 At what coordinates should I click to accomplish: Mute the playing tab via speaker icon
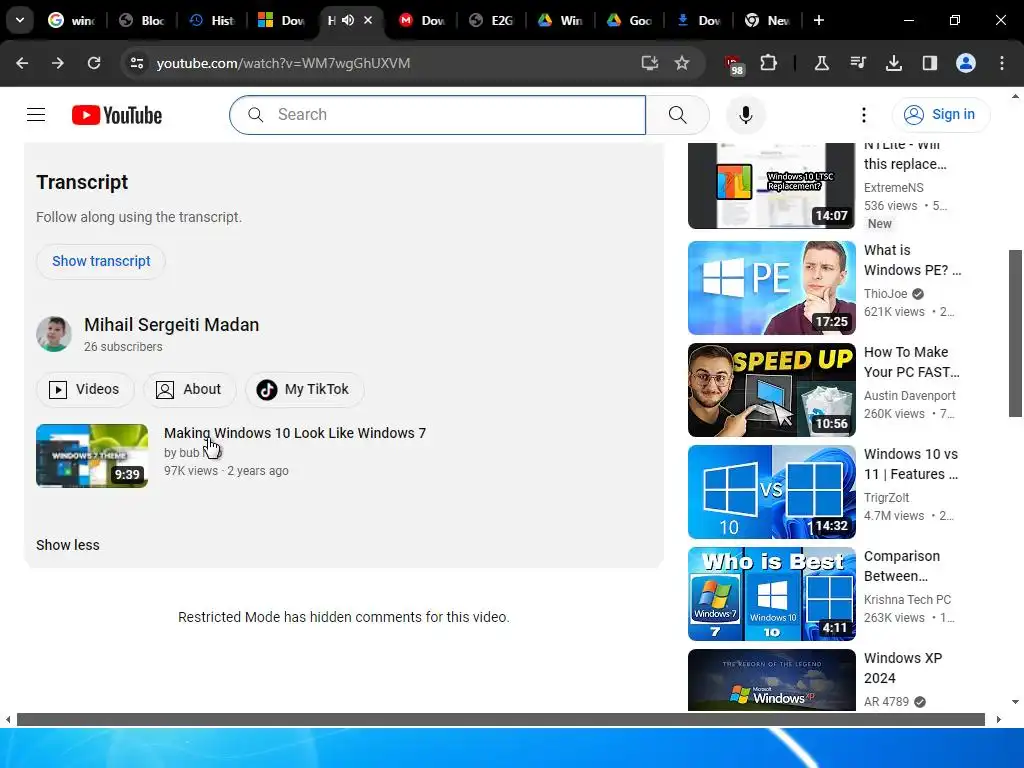pos(348,20)
